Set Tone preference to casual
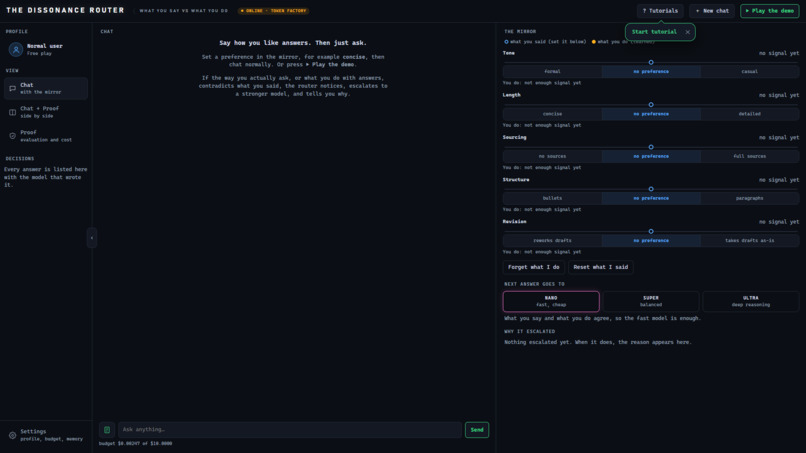The image size is (806, 453). [749, 71]
